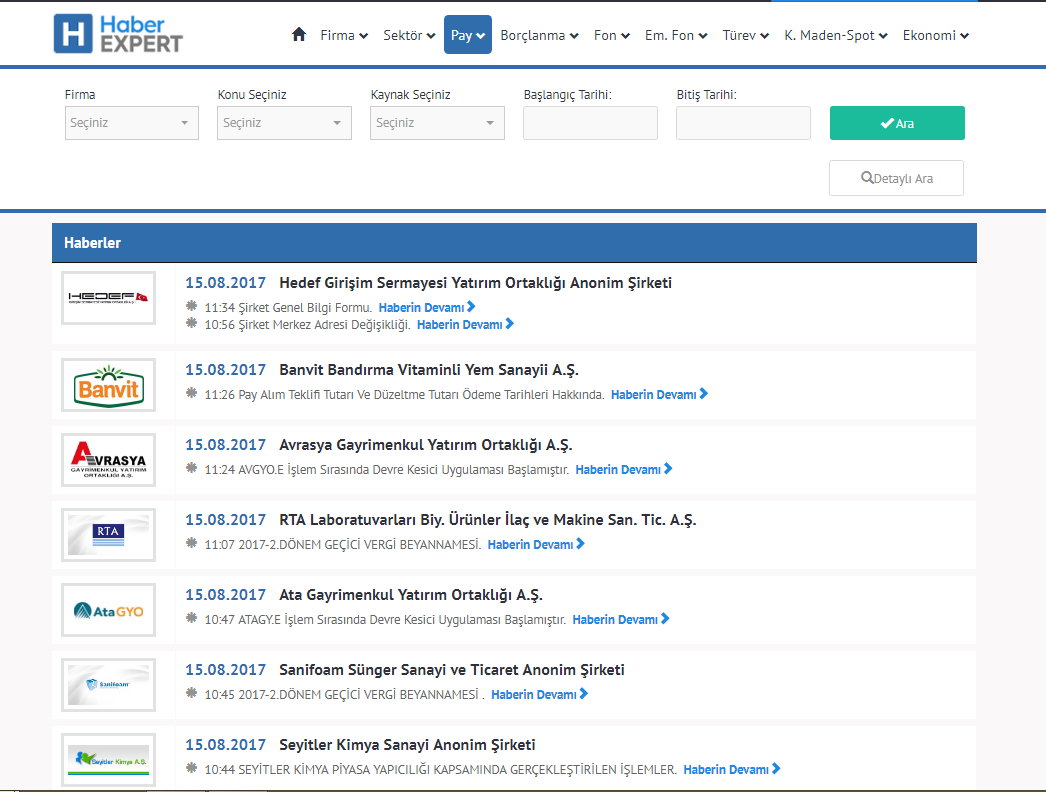The height and width of the screenshot is (792, 1046).
Task: Focus the Başlangıç Tarihi date field
Action: [x=590, y=123]
